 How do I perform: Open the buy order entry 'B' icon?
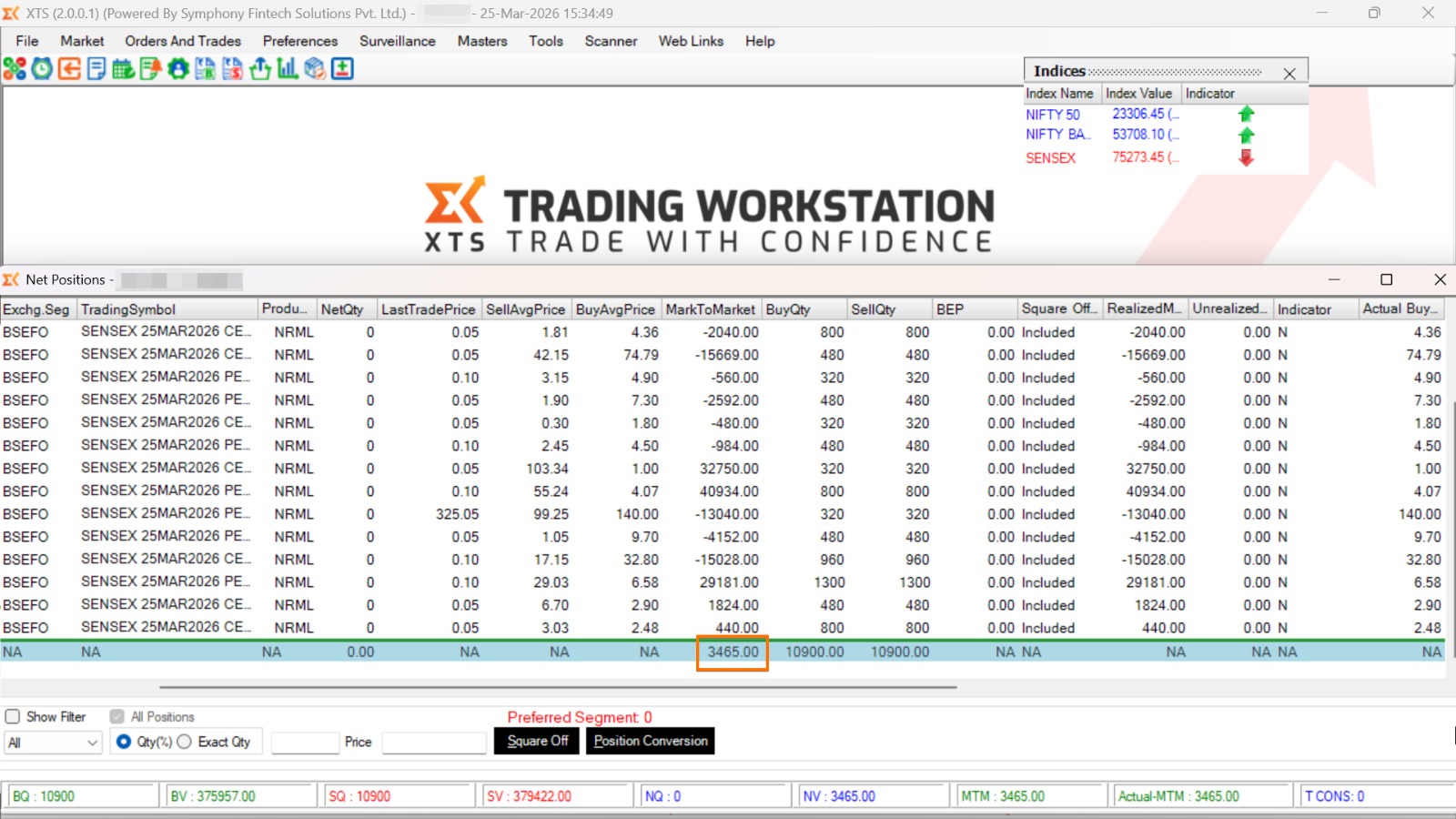pyautogui.click(x=206, y=69)
